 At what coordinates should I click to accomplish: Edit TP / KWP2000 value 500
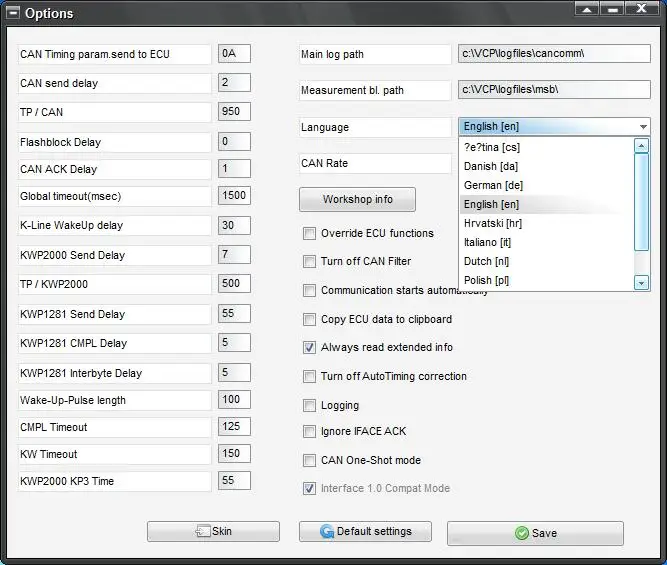[234, 283]
